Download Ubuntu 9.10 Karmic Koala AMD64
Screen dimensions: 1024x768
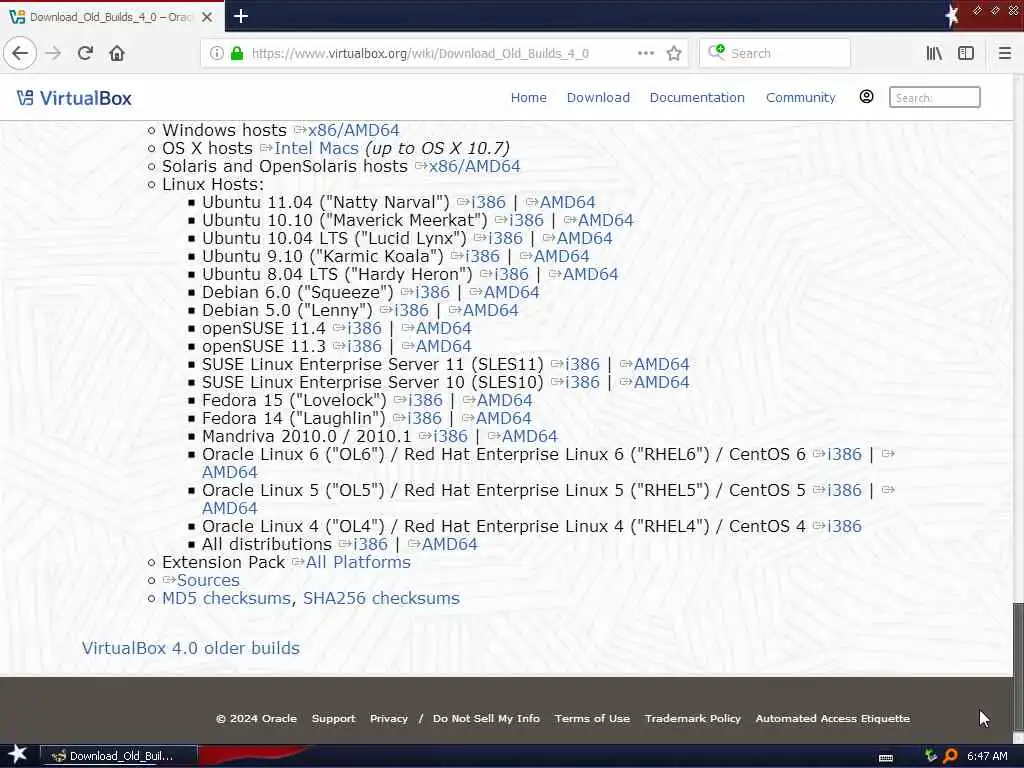562,256
